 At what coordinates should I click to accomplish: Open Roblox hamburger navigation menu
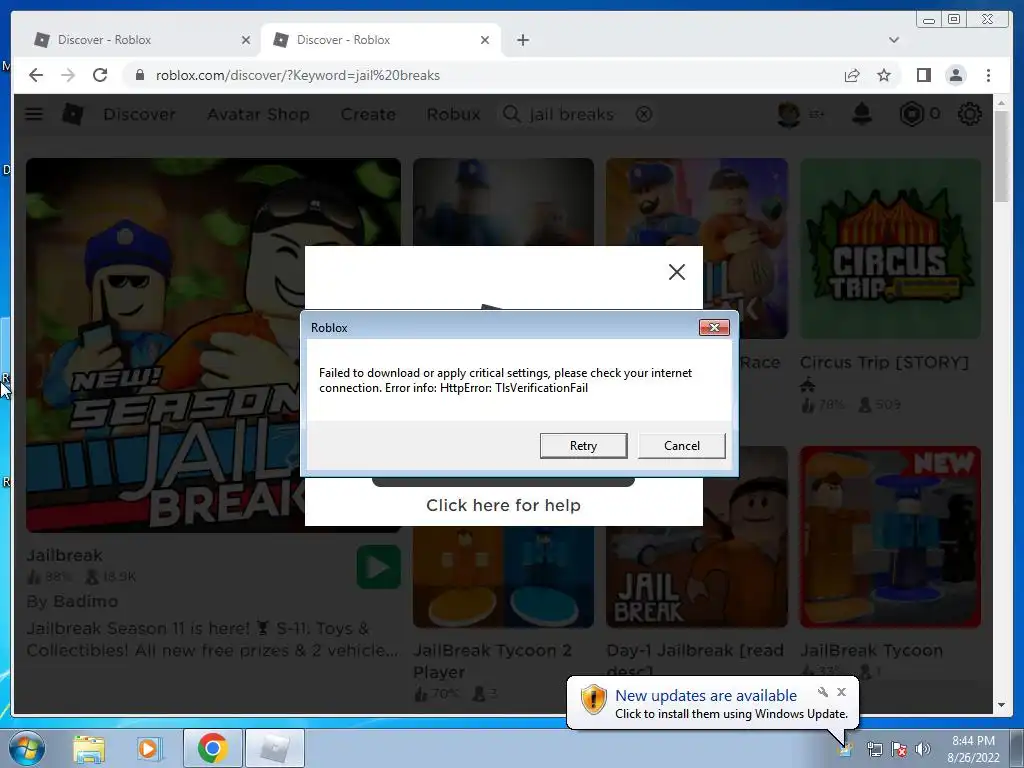[x=34, y=114]
